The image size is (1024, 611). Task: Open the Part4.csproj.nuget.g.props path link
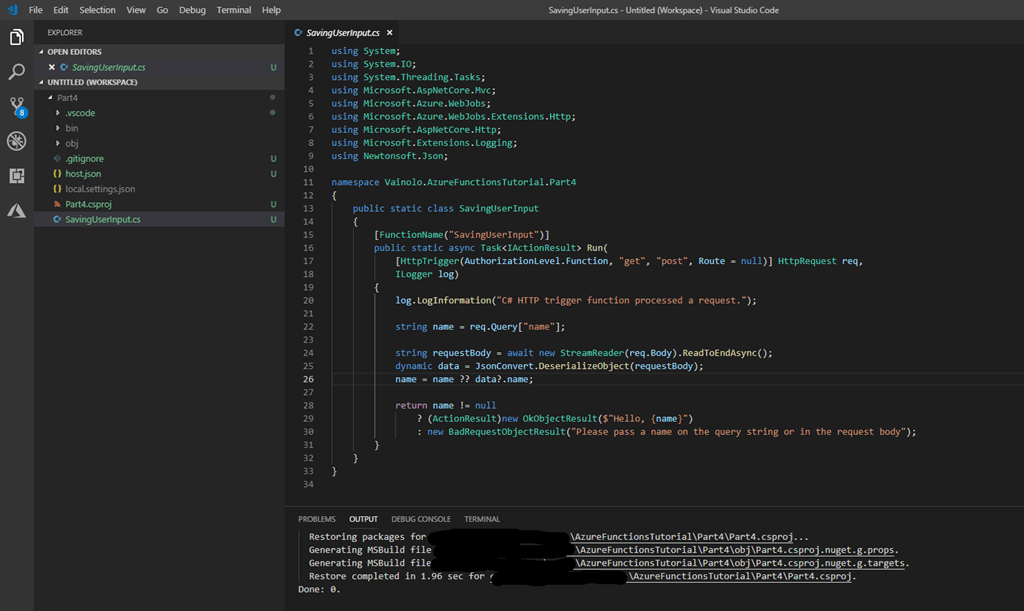(734, 550)
